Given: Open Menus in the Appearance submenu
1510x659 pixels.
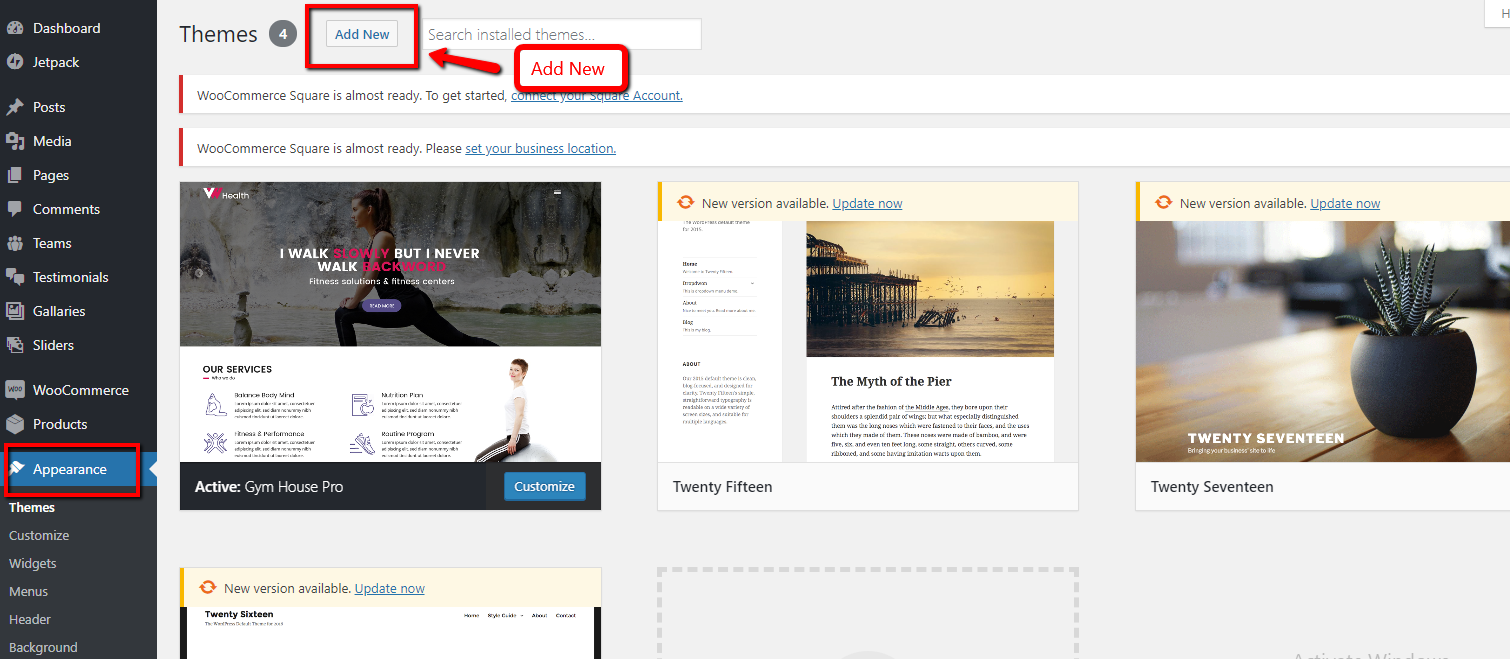Looking at the screenshot, I should [x=29, y=591].
